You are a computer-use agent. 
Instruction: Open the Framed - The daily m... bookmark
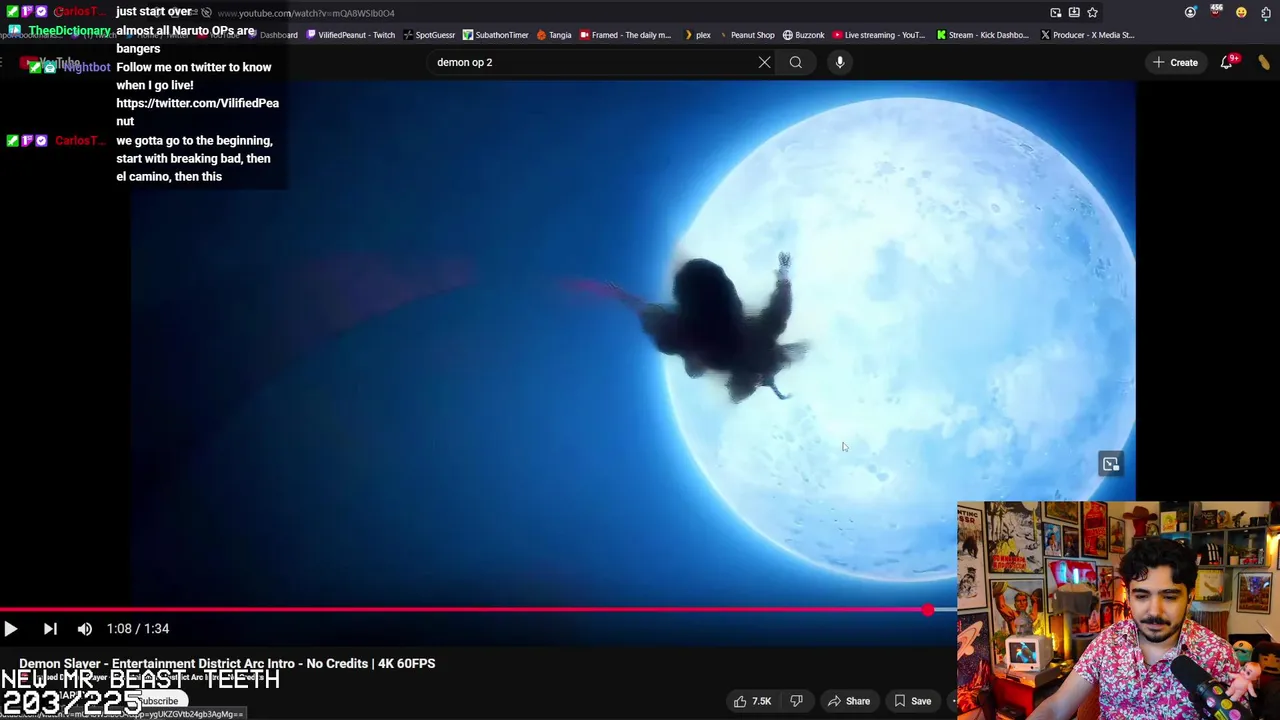pos(625,35)
